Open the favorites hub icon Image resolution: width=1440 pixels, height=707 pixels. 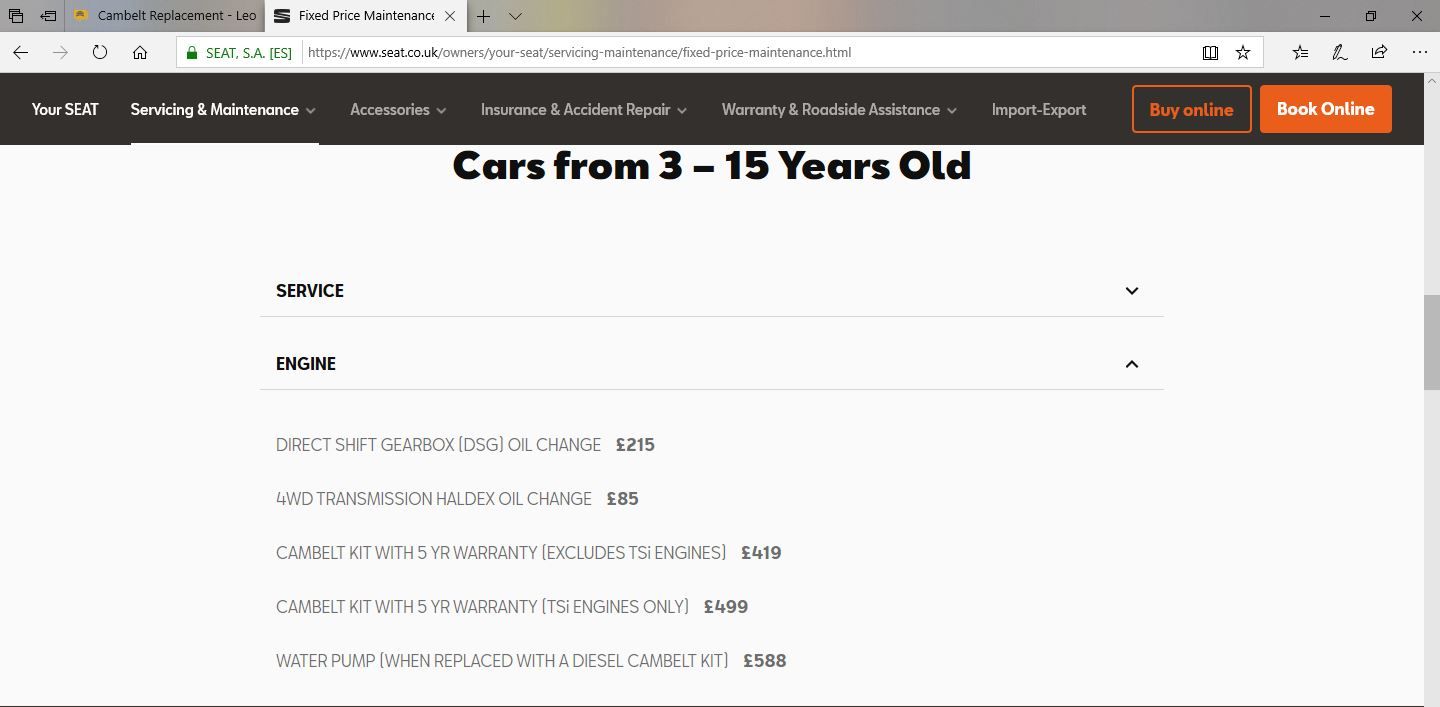[1300, 53]
